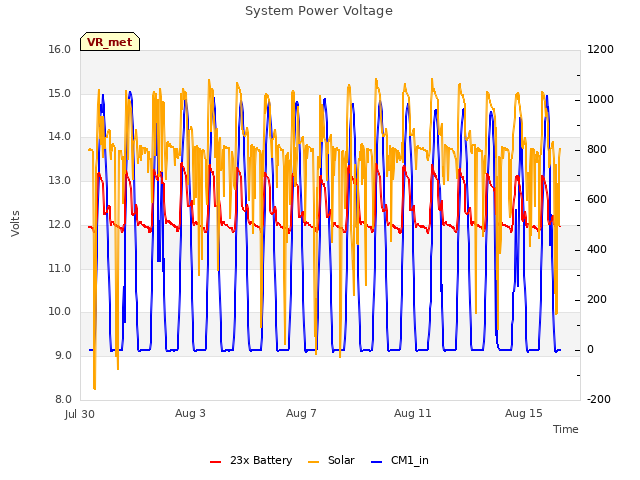
Task: Click the Aug 15 date tick label
Action: click(x=524, y=413)
